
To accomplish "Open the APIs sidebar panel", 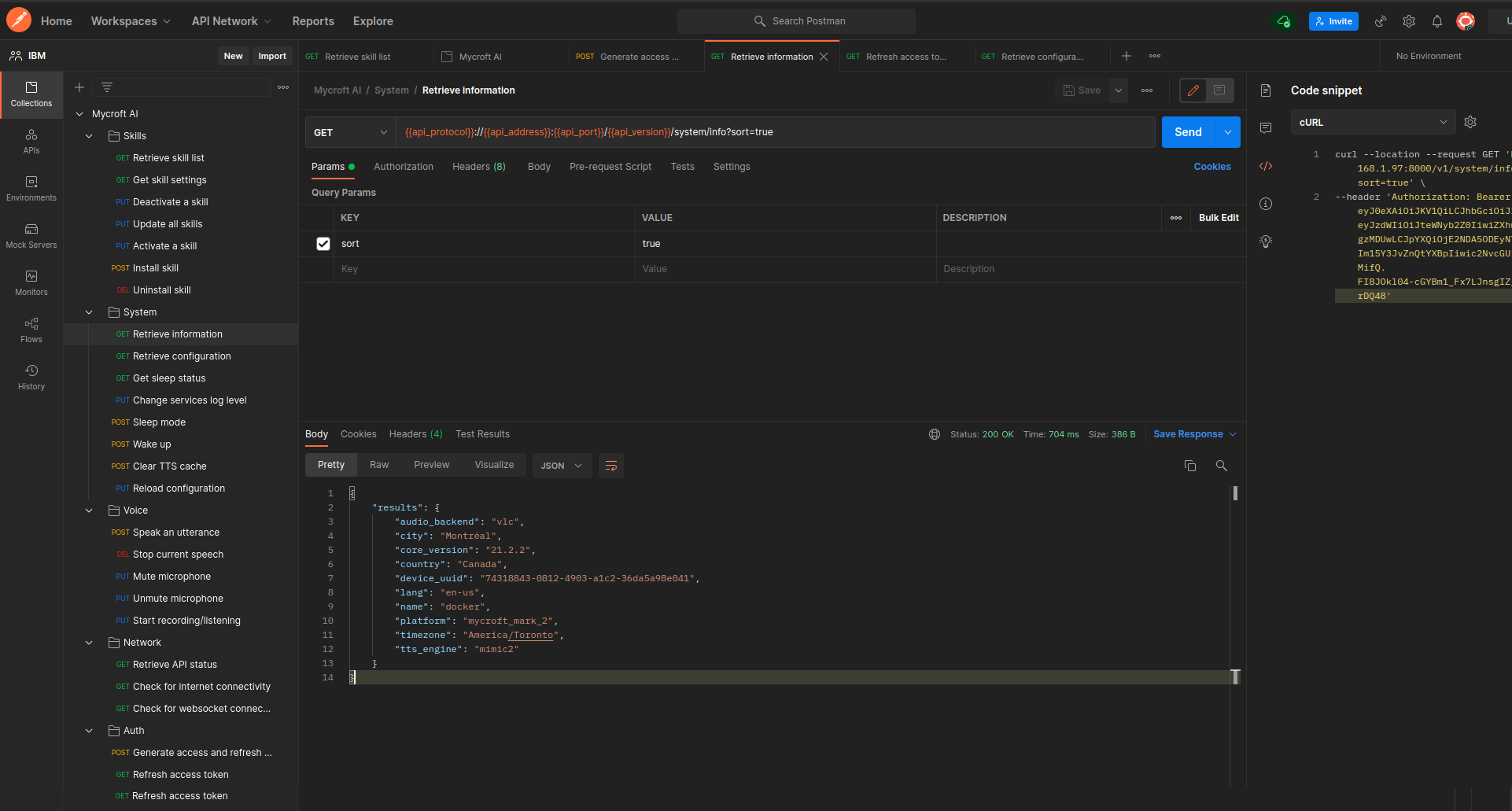I will point(31,142).
